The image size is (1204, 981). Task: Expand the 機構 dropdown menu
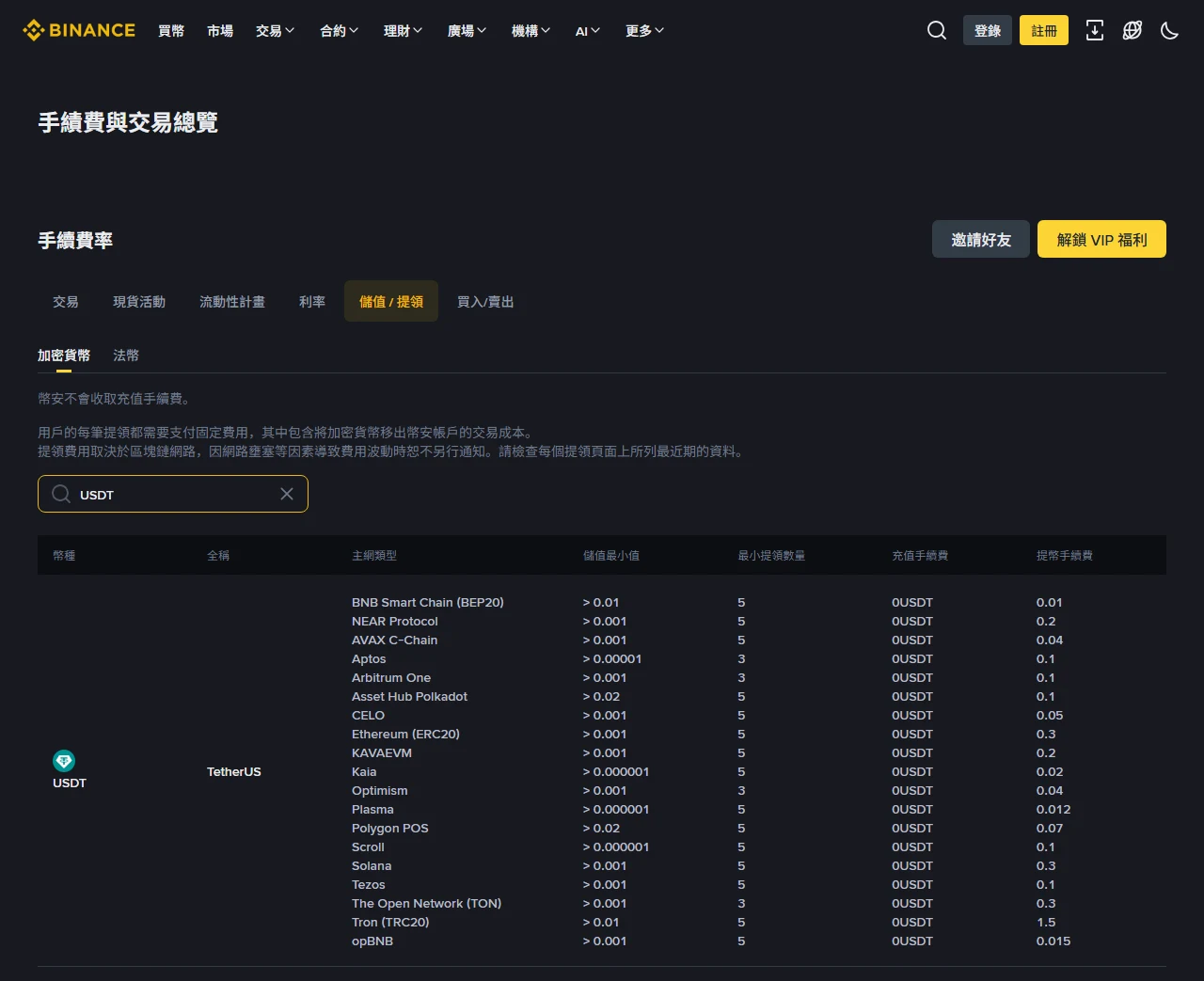tap(531, 31)
